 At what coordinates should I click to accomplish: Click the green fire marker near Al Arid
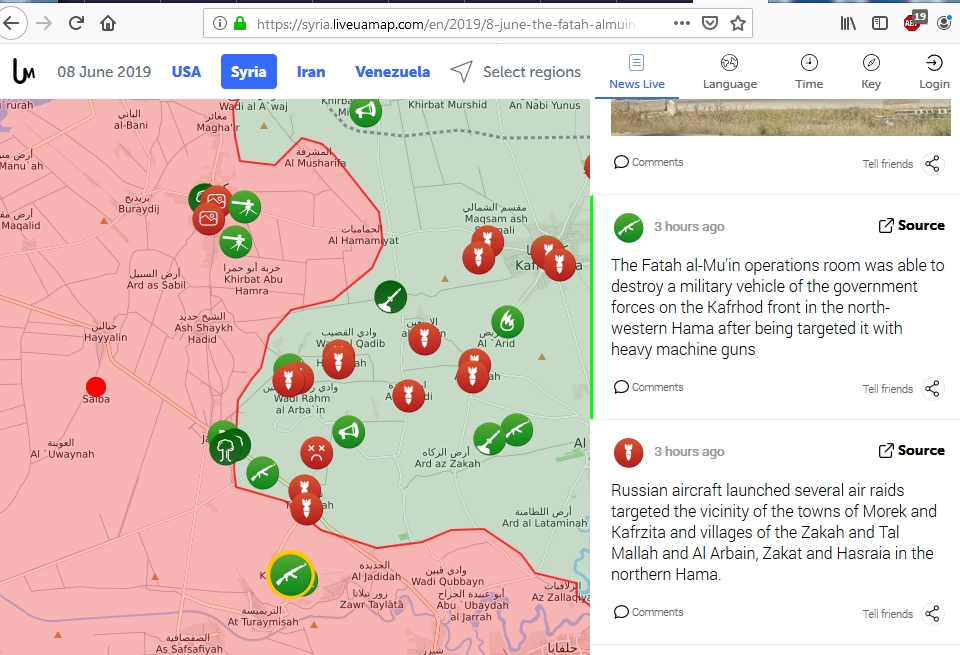pyautogui.click(x=507, y=321)
